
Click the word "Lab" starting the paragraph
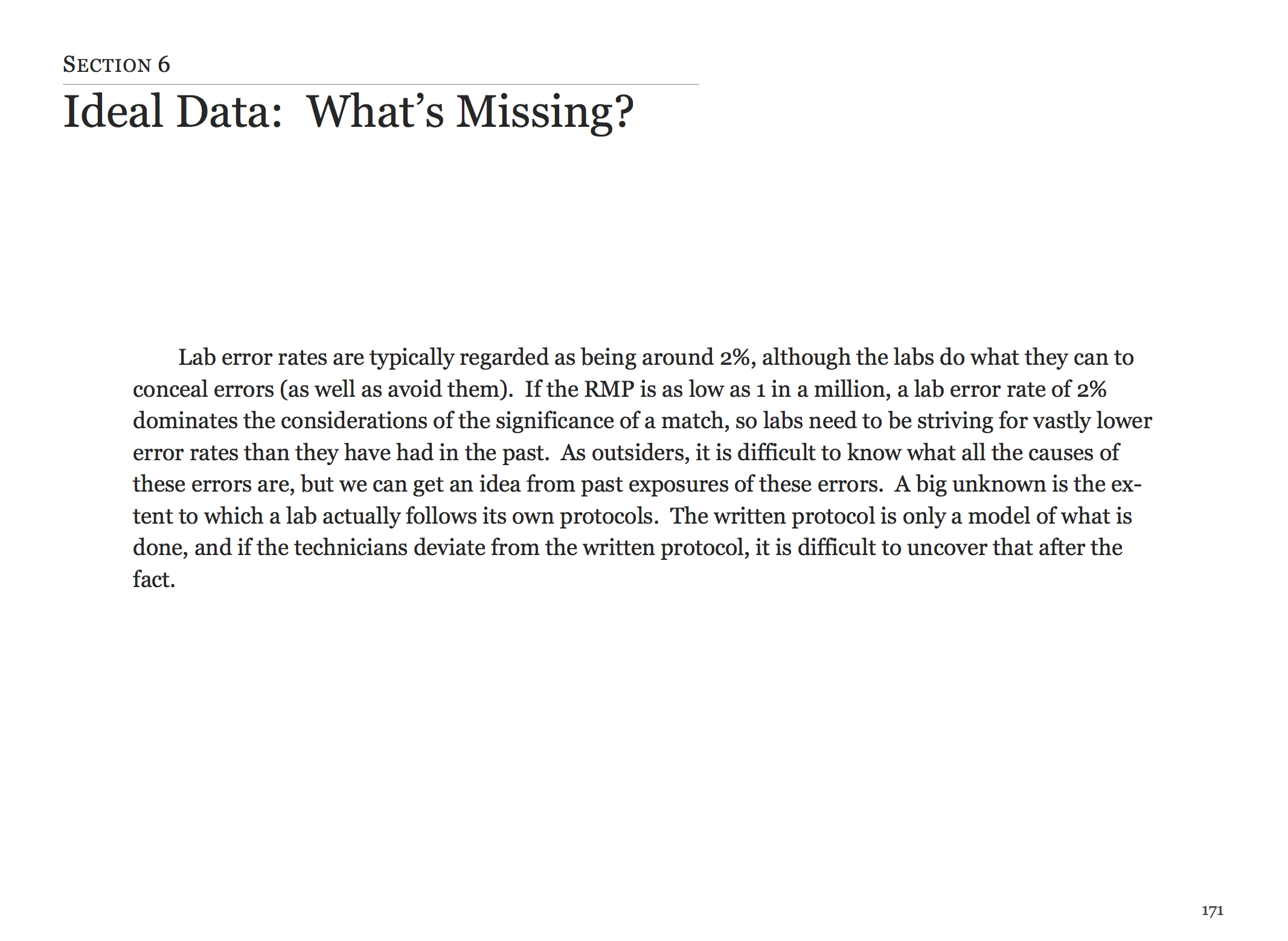pyautogui.click(x=197, y=358)
